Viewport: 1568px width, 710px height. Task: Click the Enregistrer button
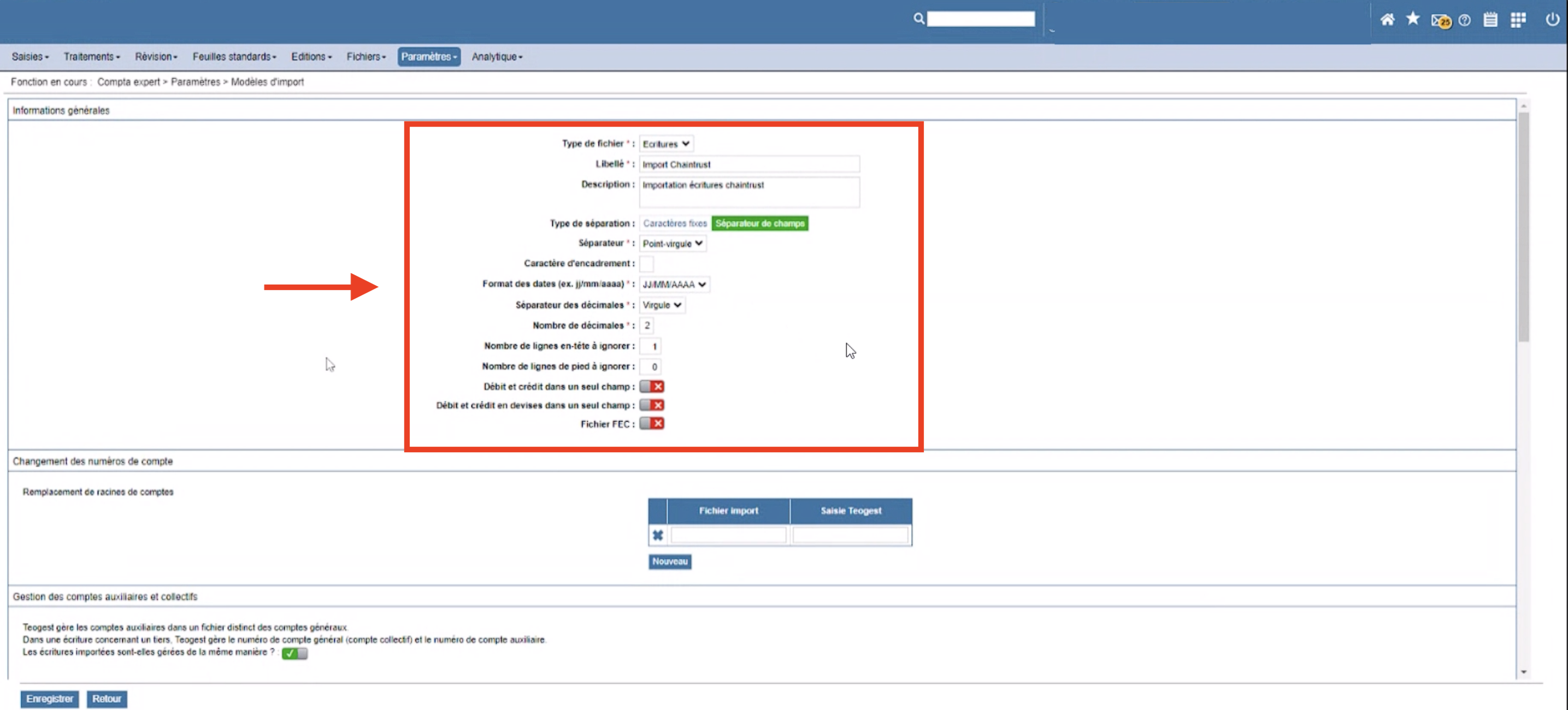[49, 699]
